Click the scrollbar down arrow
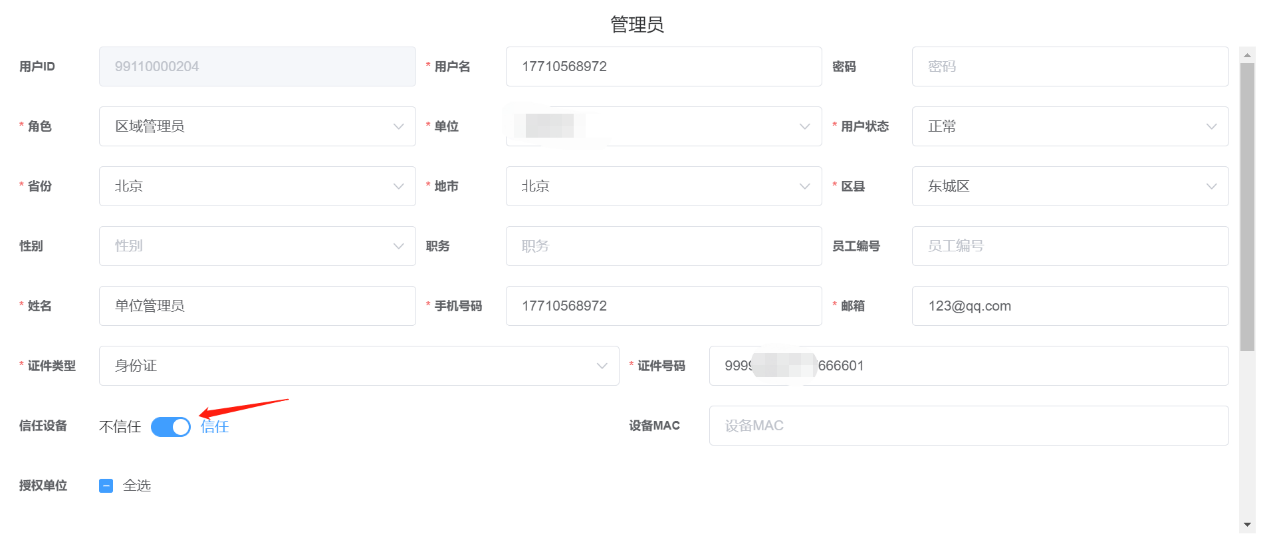Image resolution: width=1267 pixels, height=534 pixels. pyautogui.click(x=1246, y=524)
